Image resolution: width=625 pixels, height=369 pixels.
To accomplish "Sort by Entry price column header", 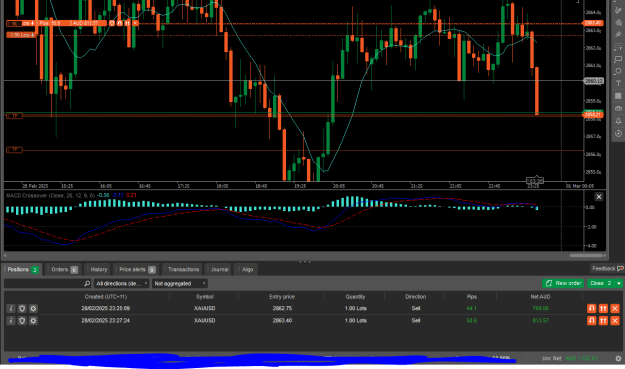I will [282, 297].
